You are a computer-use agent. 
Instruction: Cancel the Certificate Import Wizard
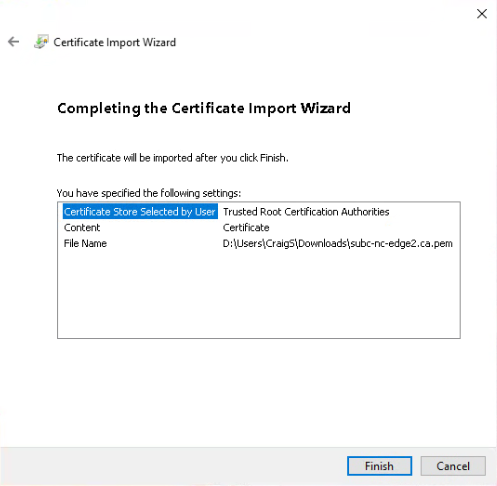pos(453,466)
